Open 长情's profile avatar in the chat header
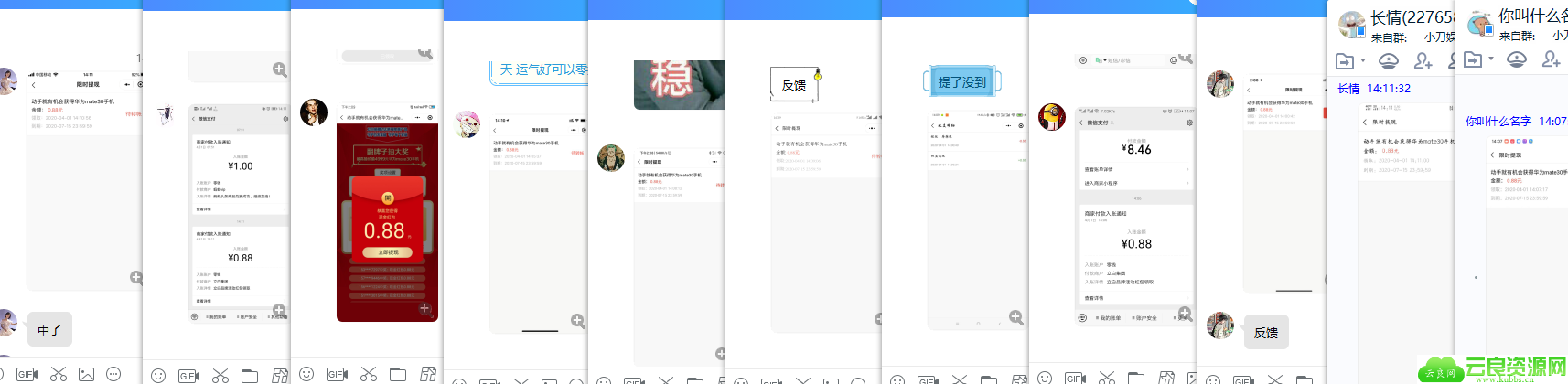This screenshot has width=1568, height=384. pyautogui.click(x=1352, y=24)
